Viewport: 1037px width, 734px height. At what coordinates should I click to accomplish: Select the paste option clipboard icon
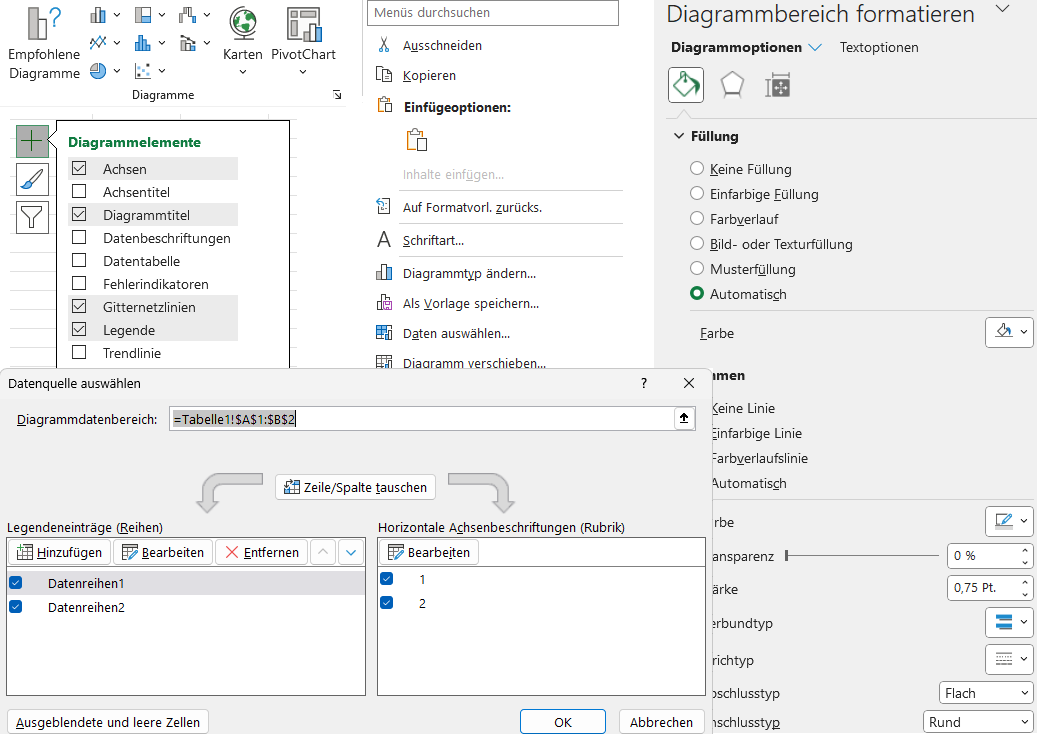(417, 140)
